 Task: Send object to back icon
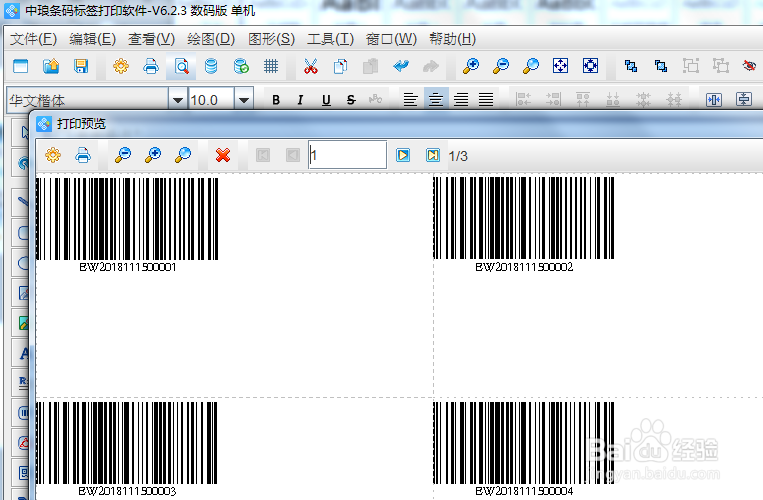661,66
